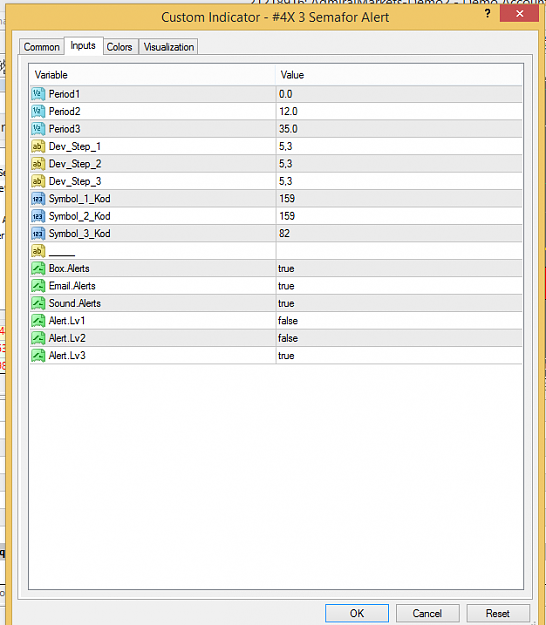Click the Value column header

click(x=399, y=75)
